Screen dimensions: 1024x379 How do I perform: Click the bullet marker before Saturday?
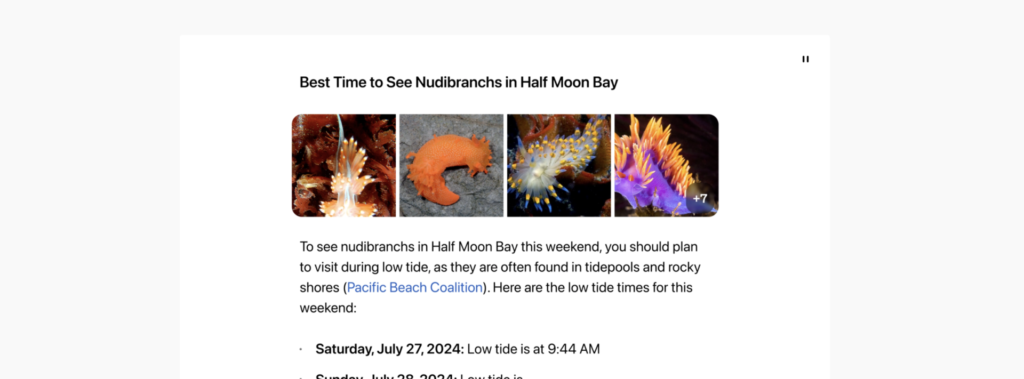[x=301, y=350]
